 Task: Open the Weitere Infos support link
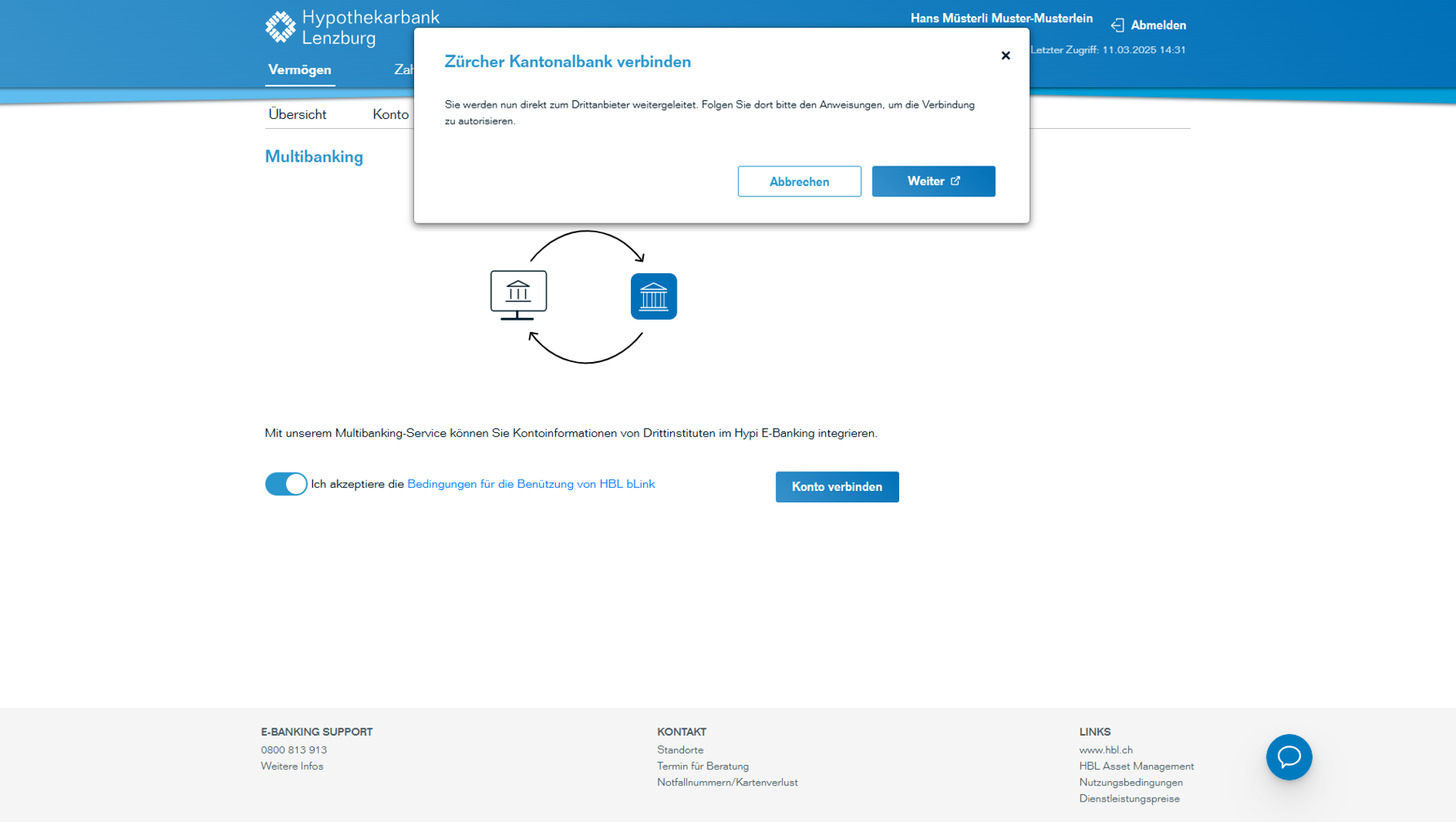292,766
